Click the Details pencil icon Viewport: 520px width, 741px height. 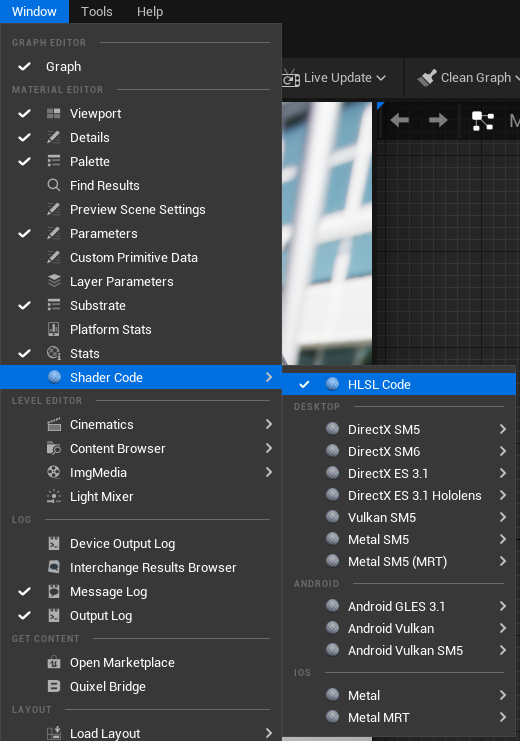tap(53, 138)
